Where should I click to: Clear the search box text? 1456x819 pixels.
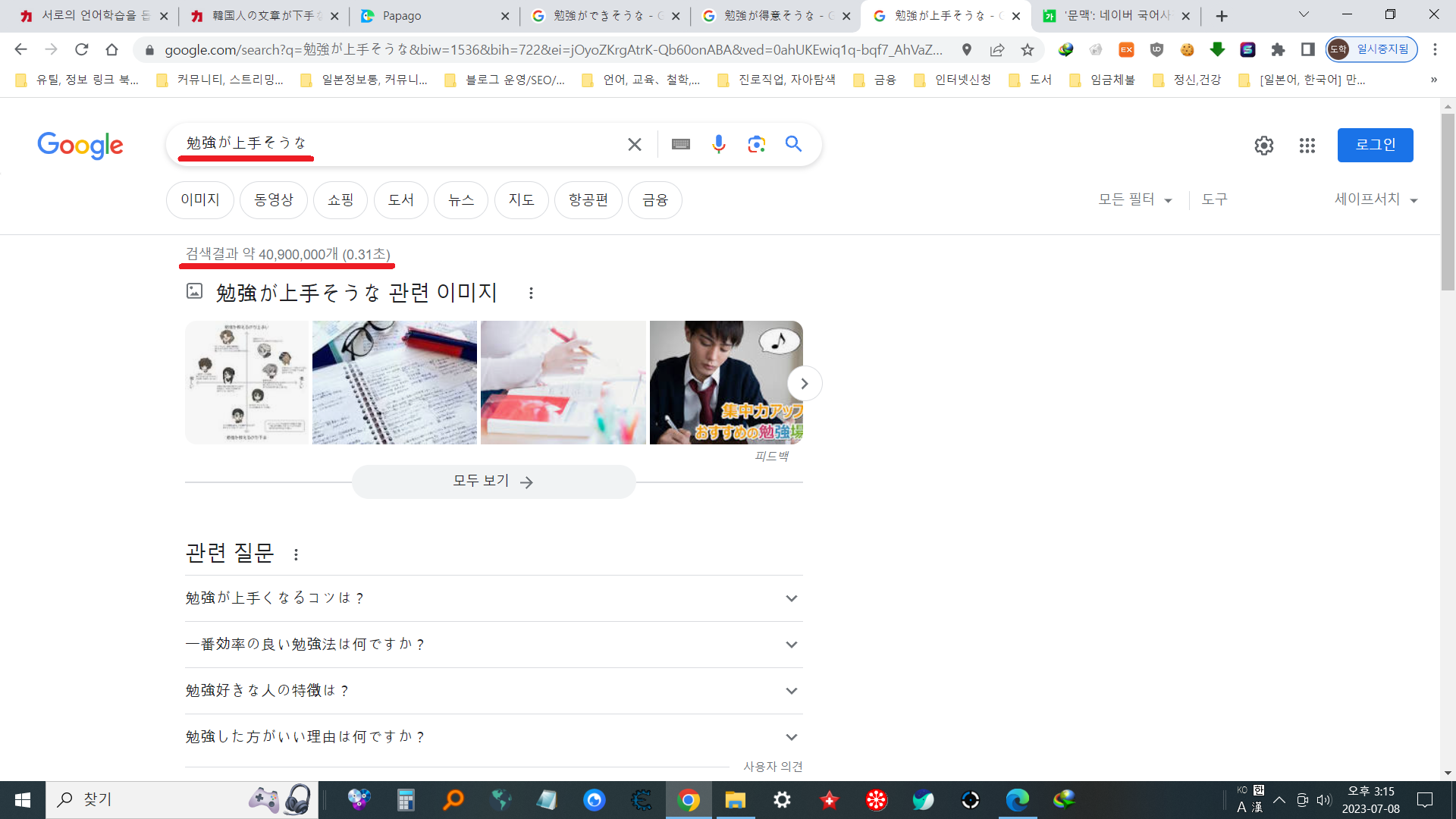(x=635, y=144)
